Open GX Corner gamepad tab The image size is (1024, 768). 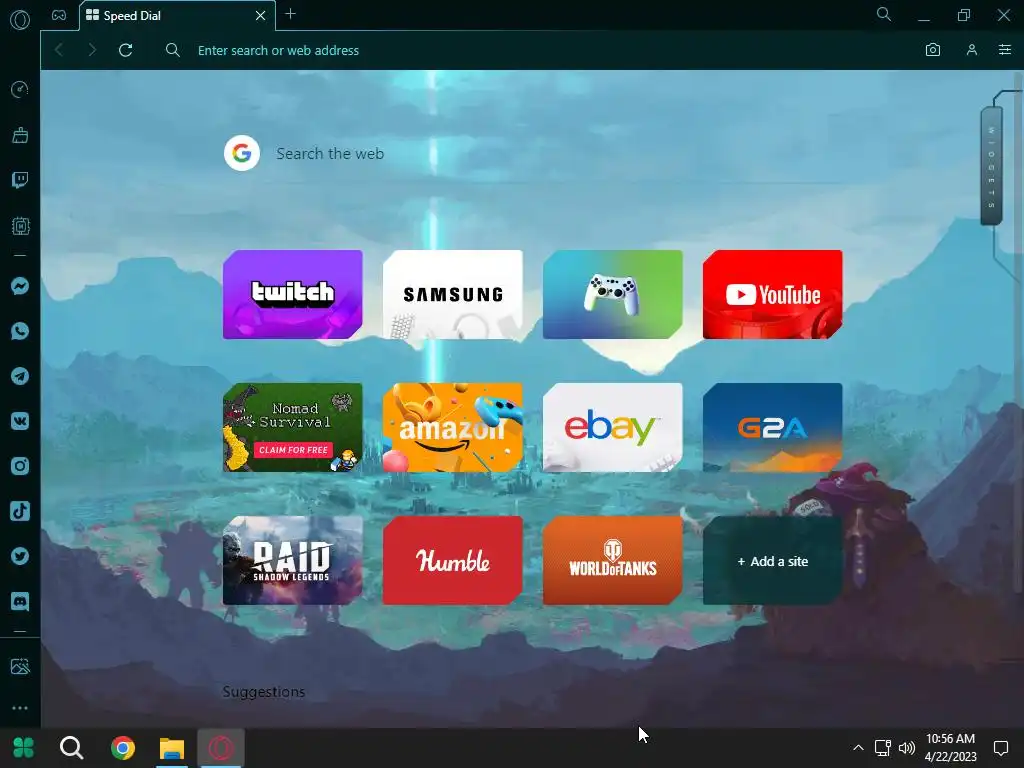pos(59,15)
